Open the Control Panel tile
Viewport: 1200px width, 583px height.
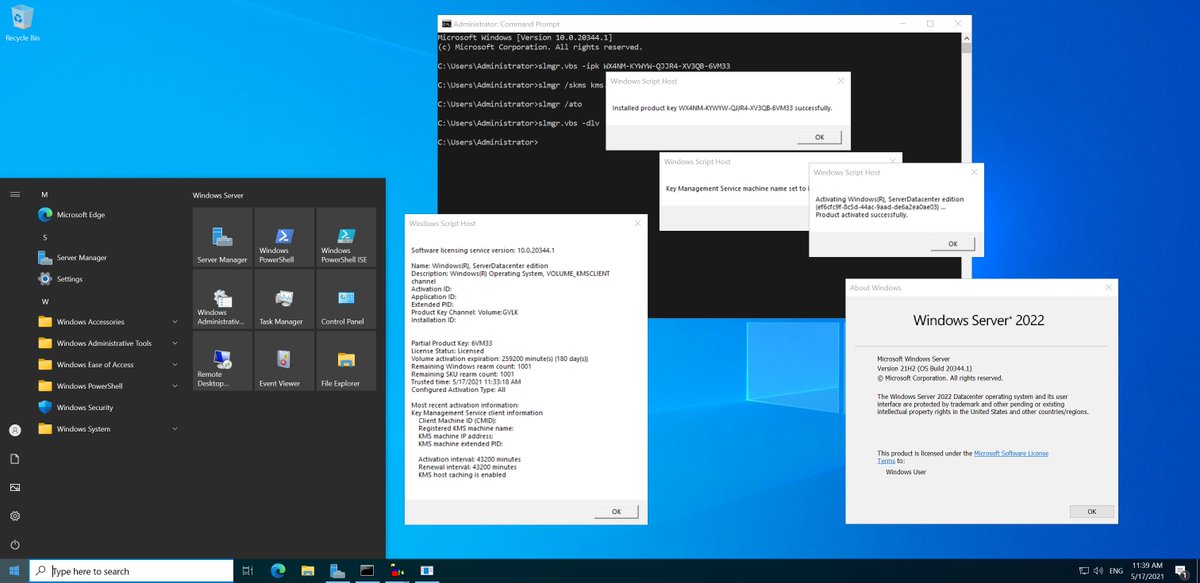[x=346, y=300]
